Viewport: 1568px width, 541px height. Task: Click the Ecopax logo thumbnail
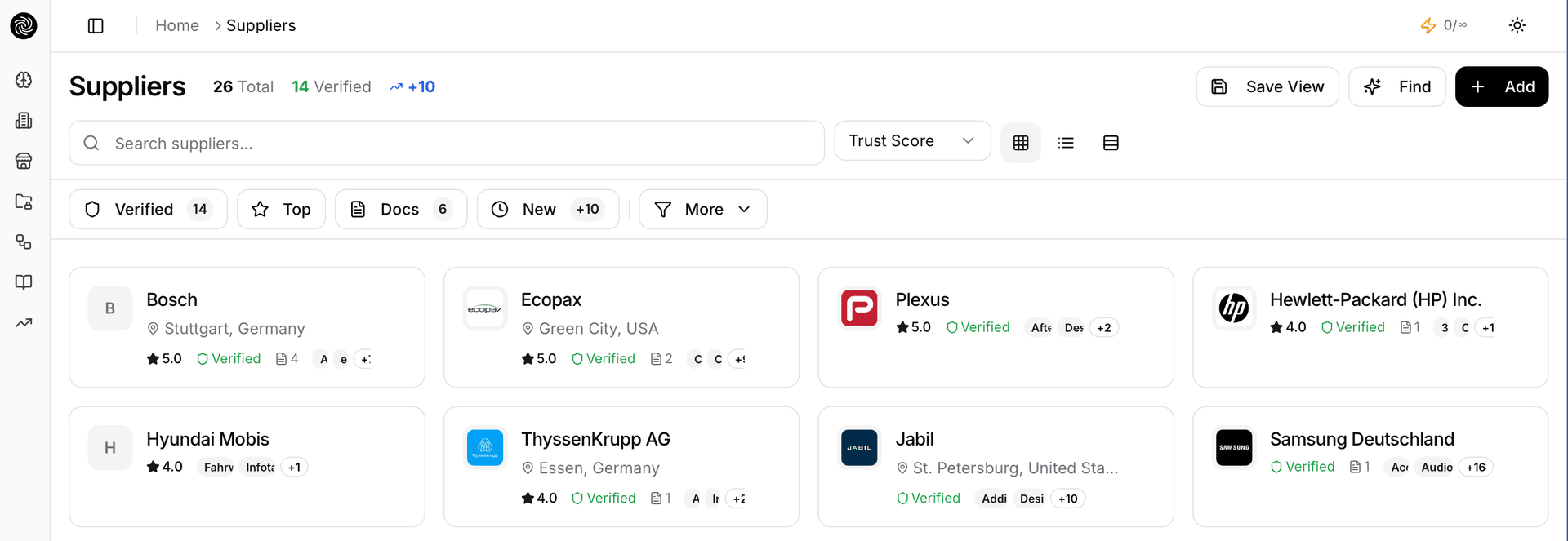(x=485, y=308)
